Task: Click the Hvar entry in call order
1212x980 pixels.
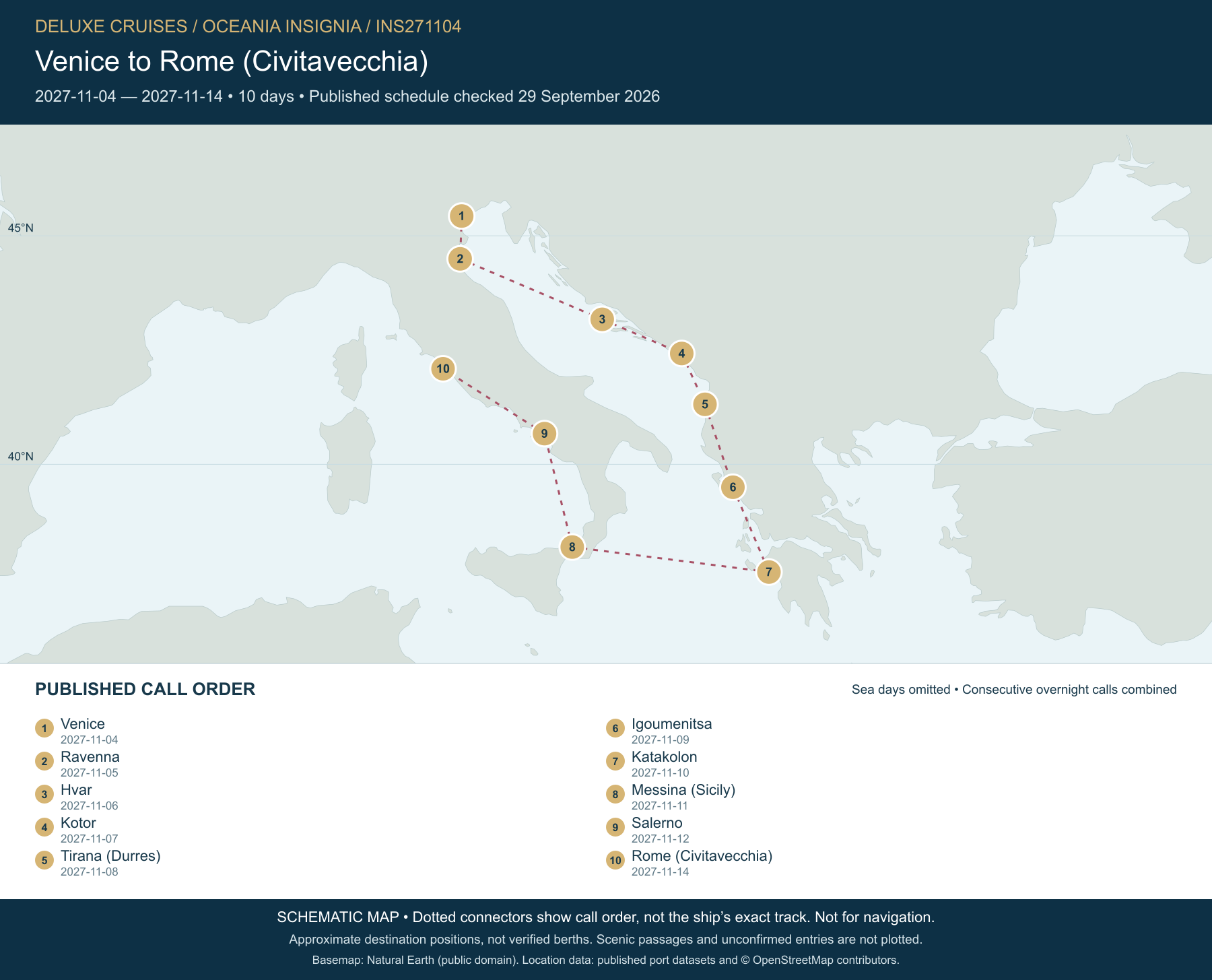Action: (x=76, y=790)
